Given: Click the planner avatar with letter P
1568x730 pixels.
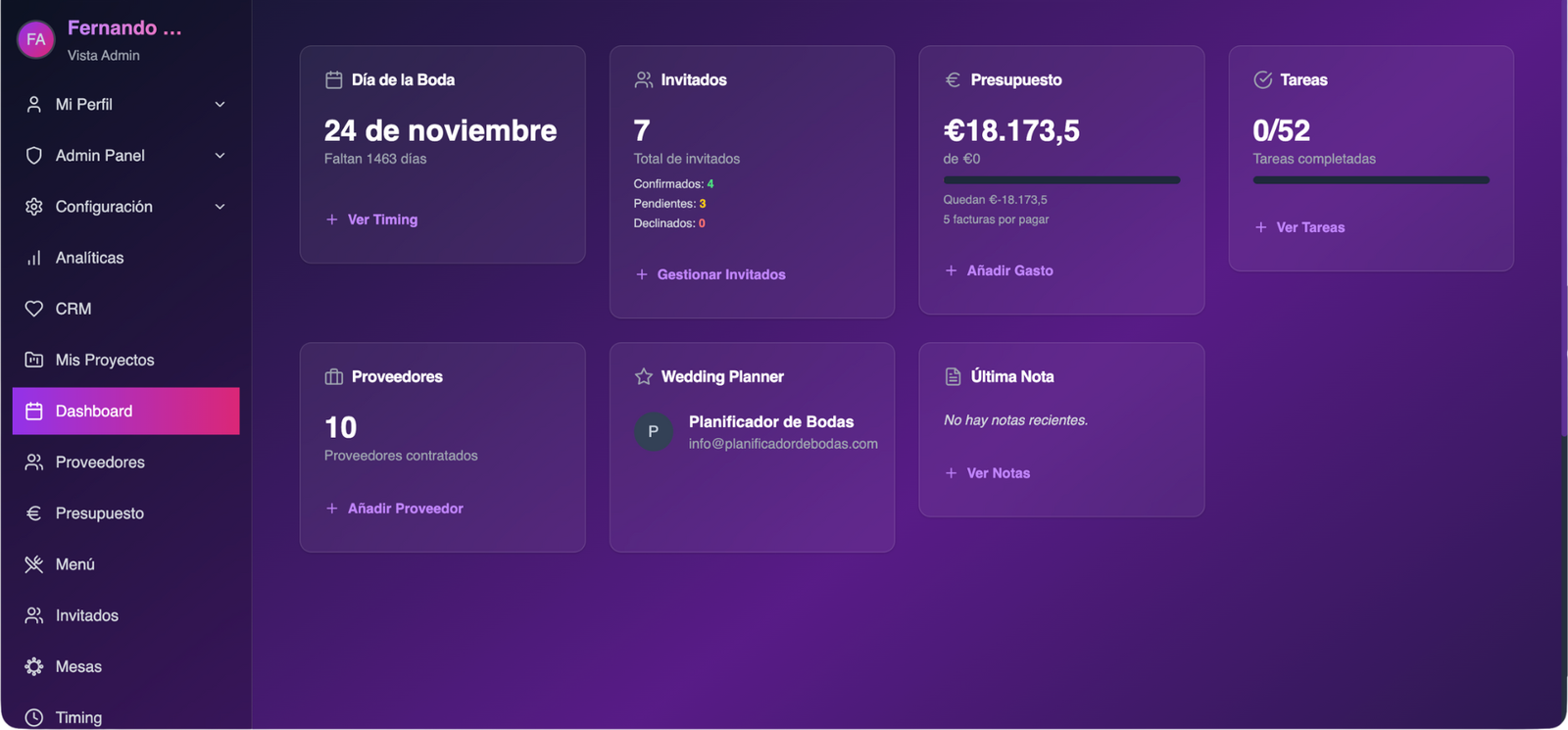Looking at the screenshot, I should tap(654, 431).
